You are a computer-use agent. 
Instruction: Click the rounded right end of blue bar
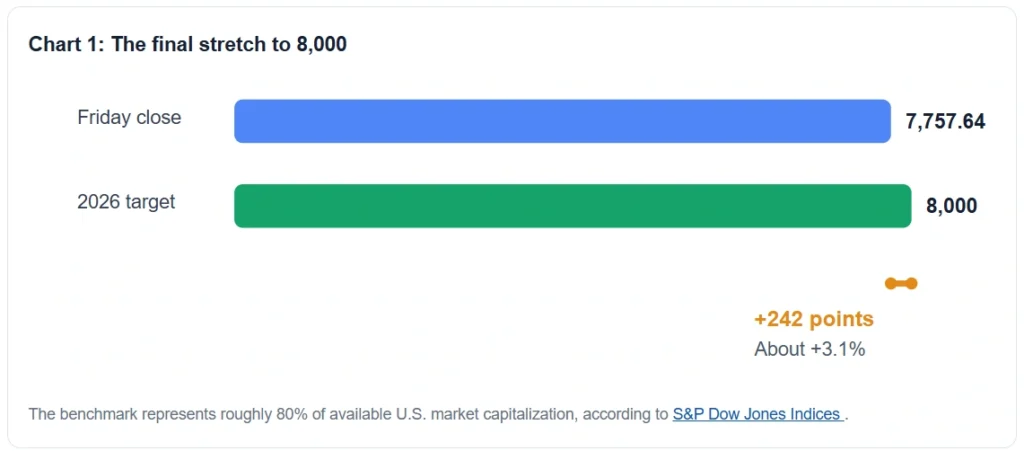coord(884,121)
